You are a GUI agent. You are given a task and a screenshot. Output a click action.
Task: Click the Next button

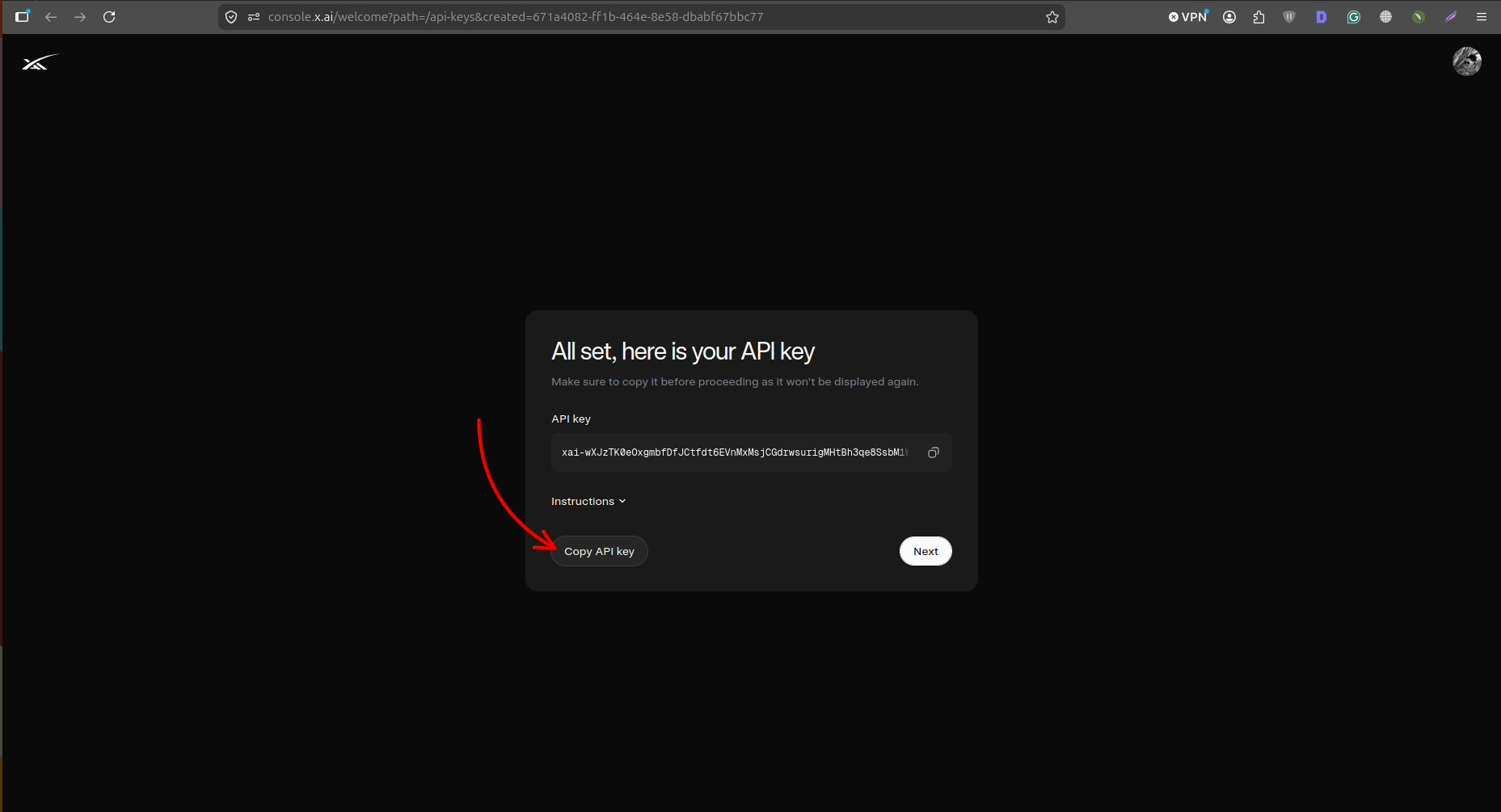[x=925, y=551]
